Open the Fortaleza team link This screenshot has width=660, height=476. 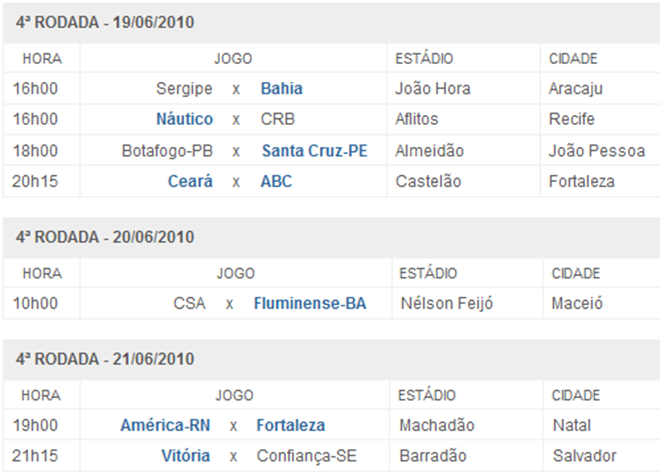[290, 425]
